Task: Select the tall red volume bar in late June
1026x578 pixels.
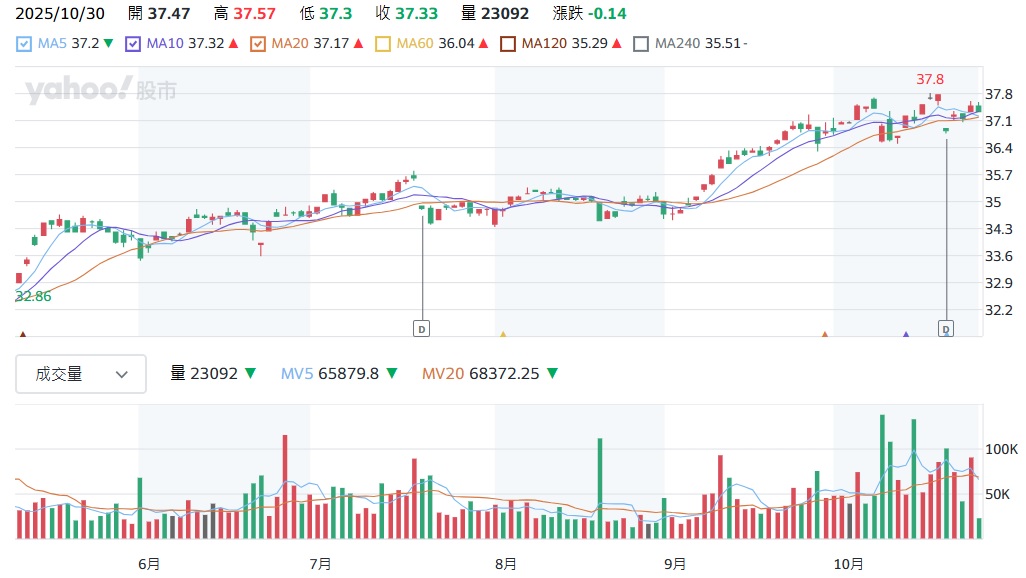Action: pyautogui.click(x=285, y=487)
